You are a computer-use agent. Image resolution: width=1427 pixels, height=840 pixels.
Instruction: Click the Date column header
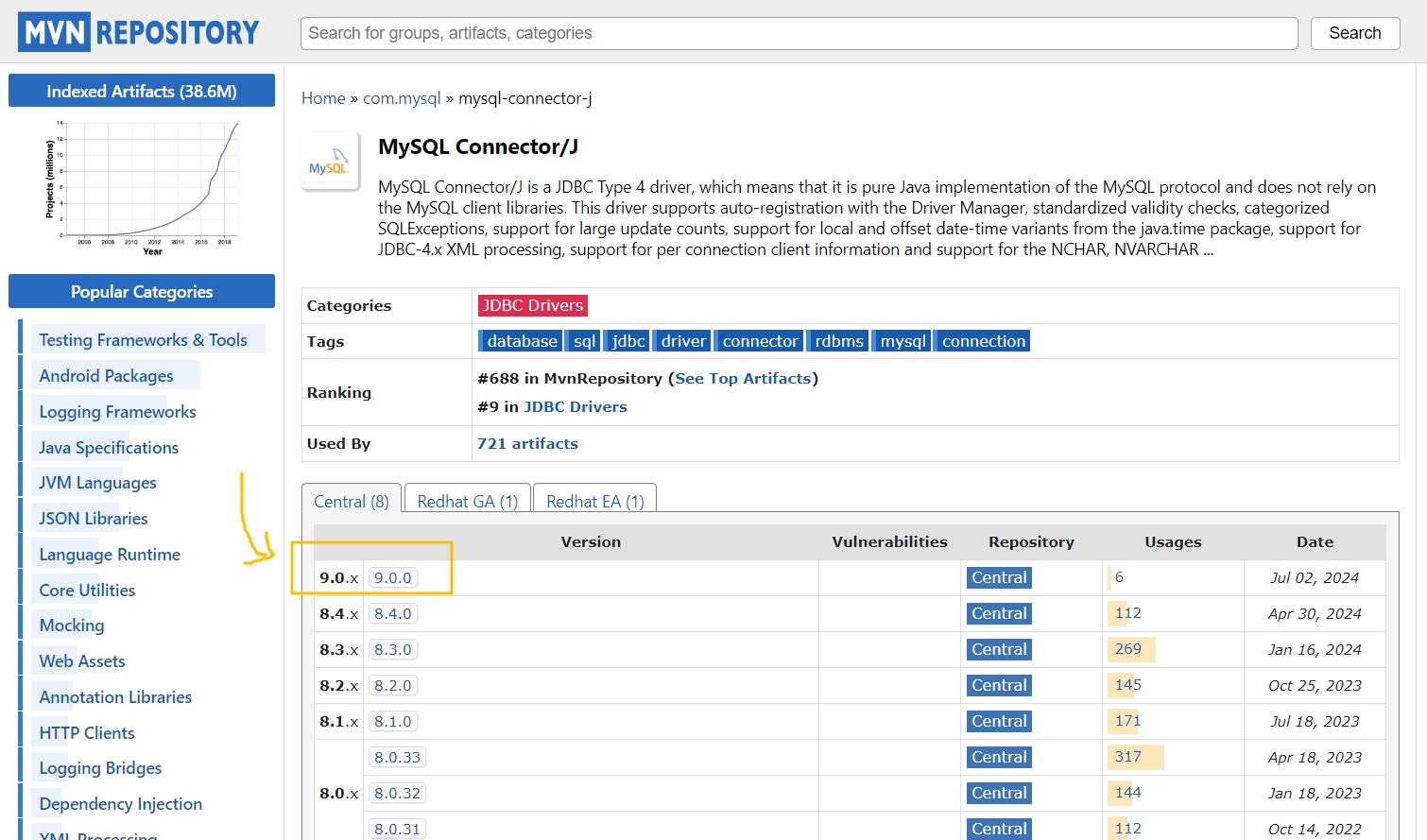1315,541
